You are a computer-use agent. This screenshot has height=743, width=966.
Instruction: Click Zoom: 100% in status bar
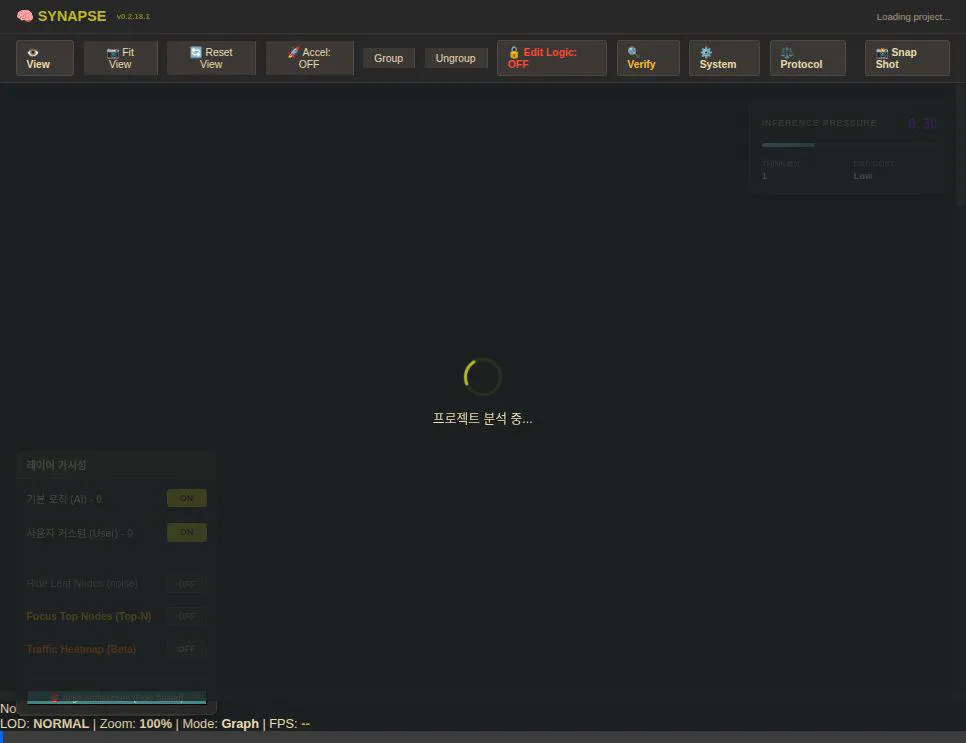coord(136,723)
